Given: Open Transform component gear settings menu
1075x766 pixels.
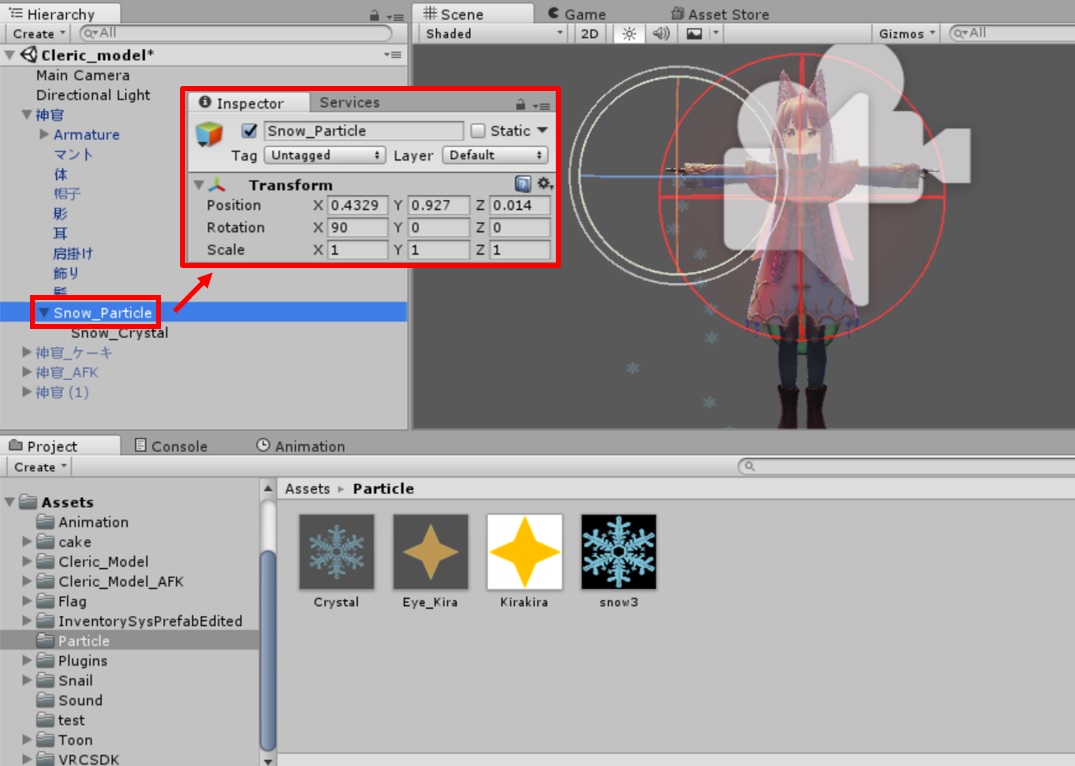Looking at the screenshot, I should coord(544,184).
